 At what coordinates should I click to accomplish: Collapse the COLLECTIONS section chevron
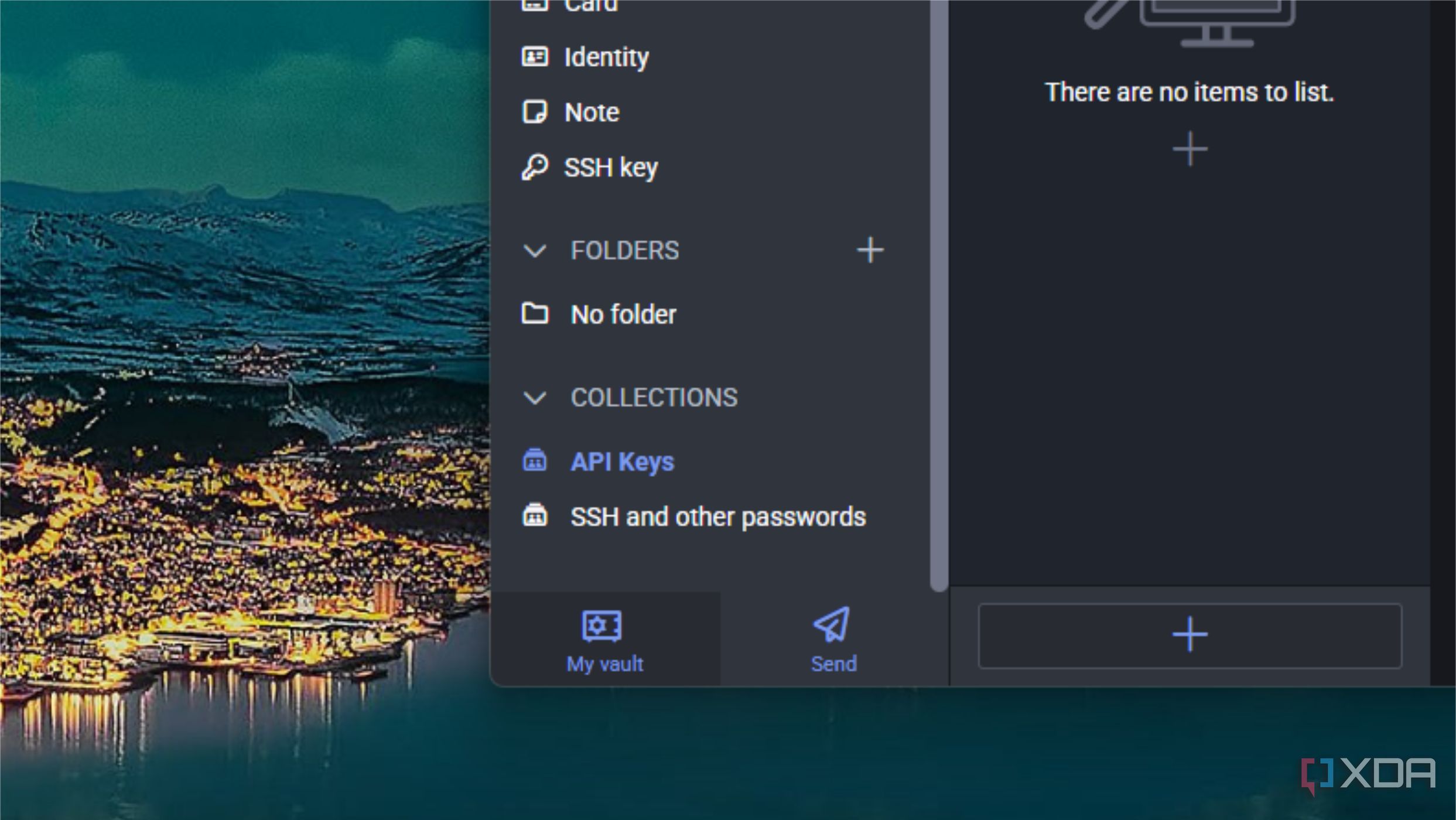click(535, 398)
